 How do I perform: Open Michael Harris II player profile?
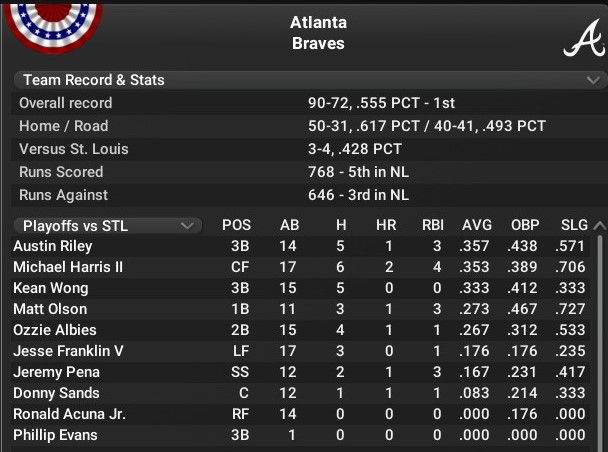68,267
